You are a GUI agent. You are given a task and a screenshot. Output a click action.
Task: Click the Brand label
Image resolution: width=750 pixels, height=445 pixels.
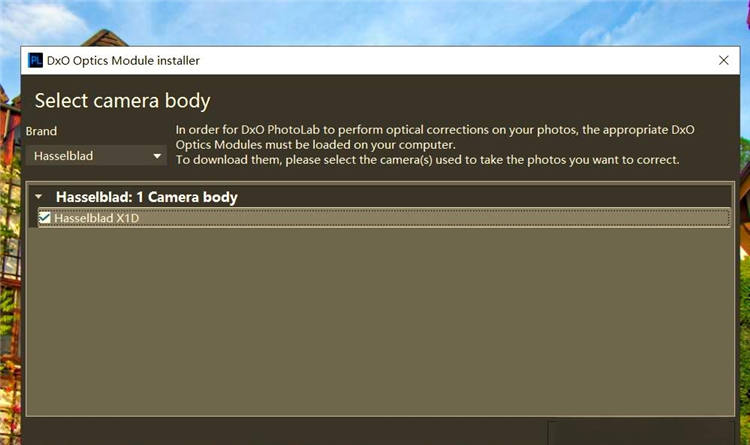pyautogui.click(x=41, y=131)
